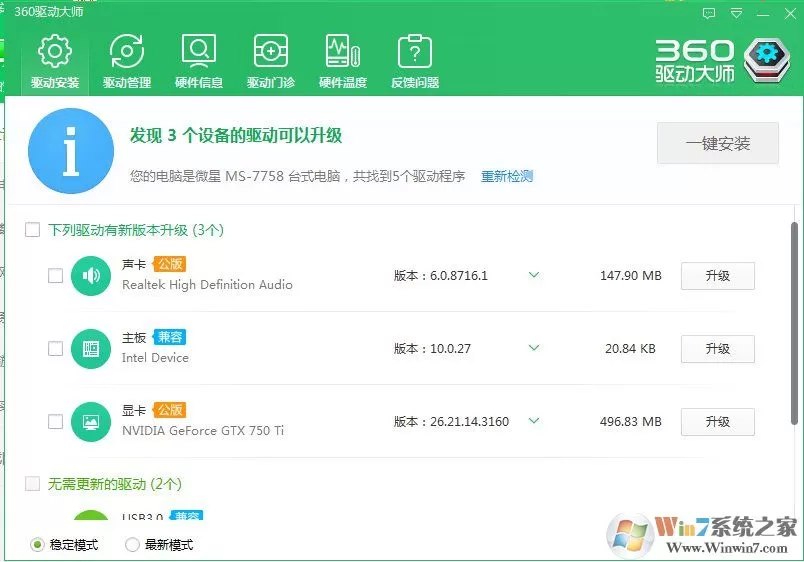The height and width of the screenshot is (562, 804).
Task: Click the 496.83 MB size value
Action: (631, 422)
